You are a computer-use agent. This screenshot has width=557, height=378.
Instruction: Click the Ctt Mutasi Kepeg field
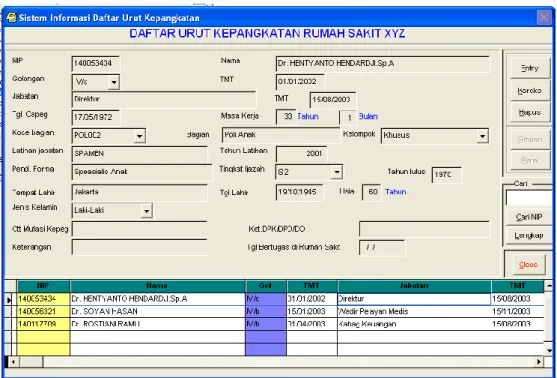coord(139,229)
